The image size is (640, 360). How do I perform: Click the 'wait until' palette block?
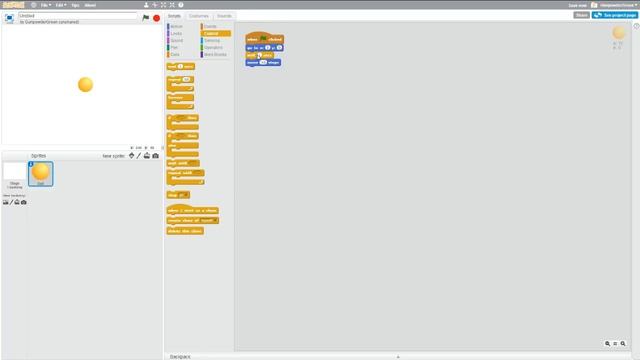coord(183,163)
